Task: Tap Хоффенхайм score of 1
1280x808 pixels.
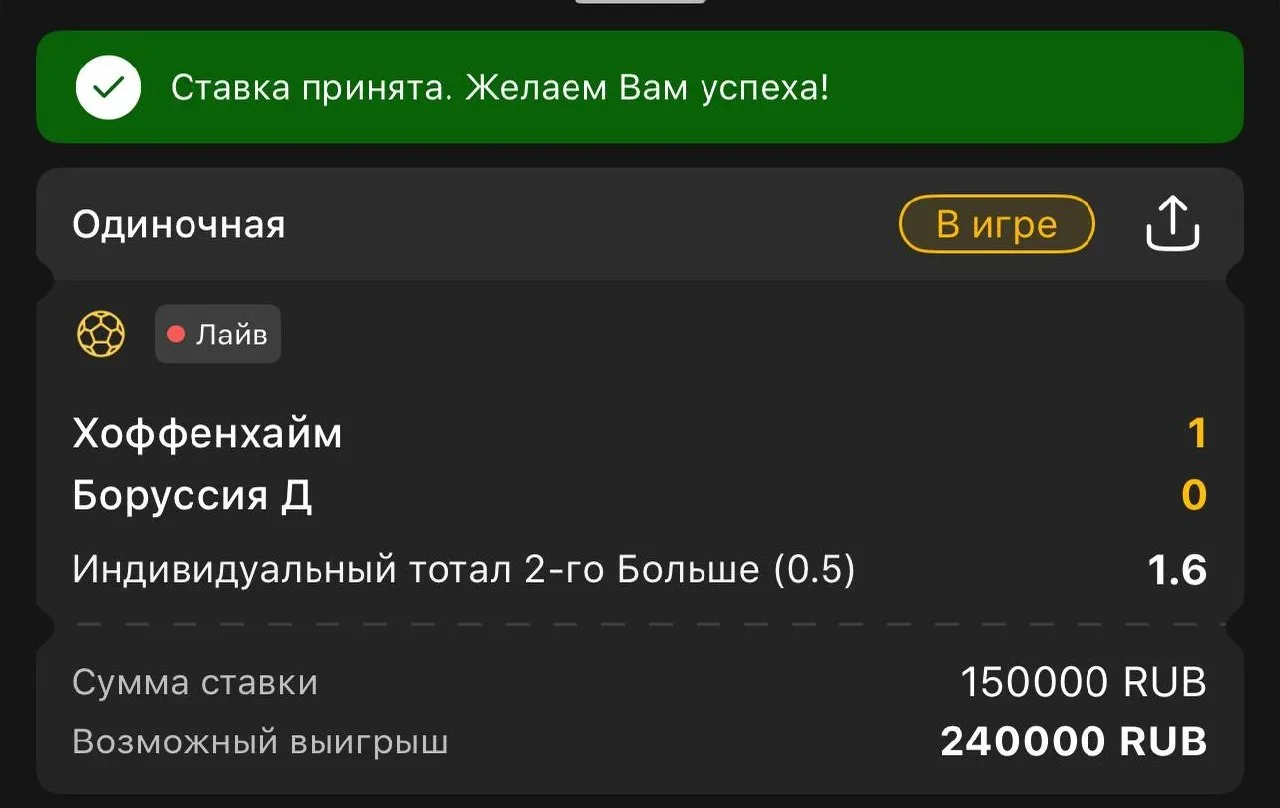Action: [1196, 434]
